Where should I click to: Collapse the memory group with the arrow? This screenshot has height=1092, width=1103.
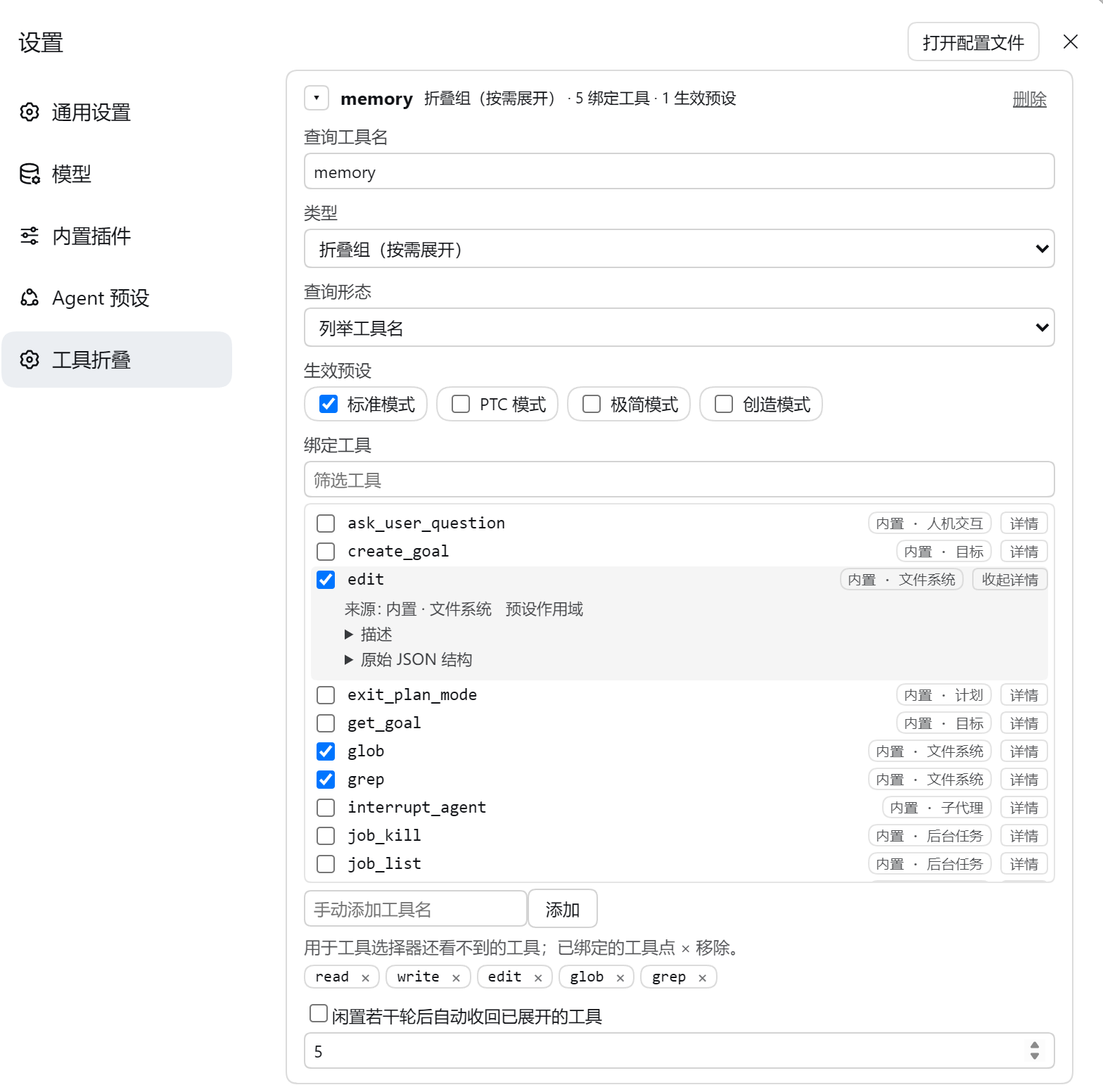click(317, 98)
